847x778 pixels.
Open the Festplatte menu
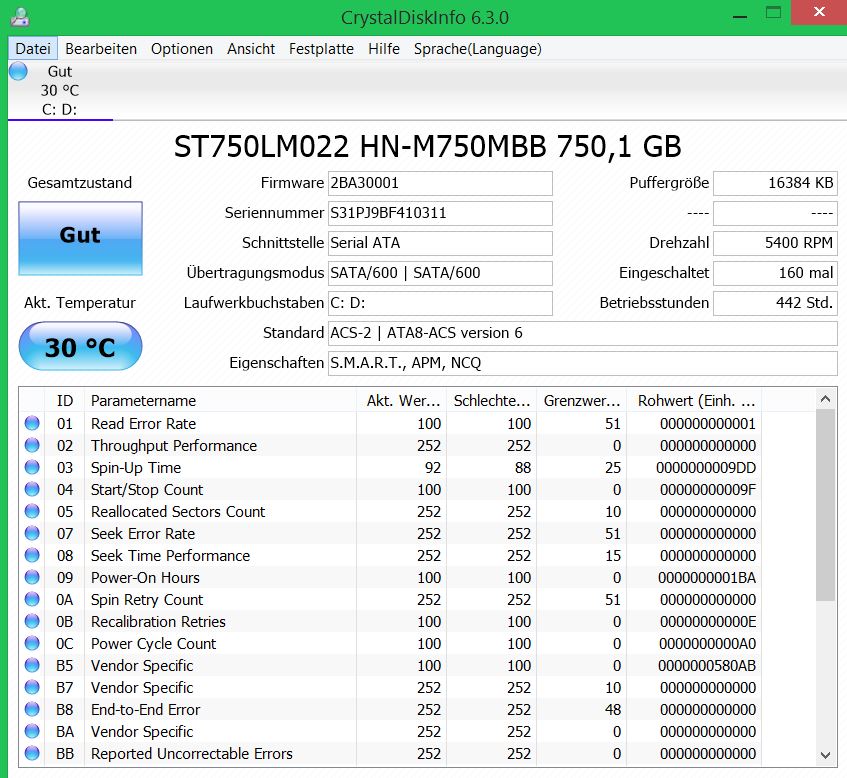pos(321,49)
